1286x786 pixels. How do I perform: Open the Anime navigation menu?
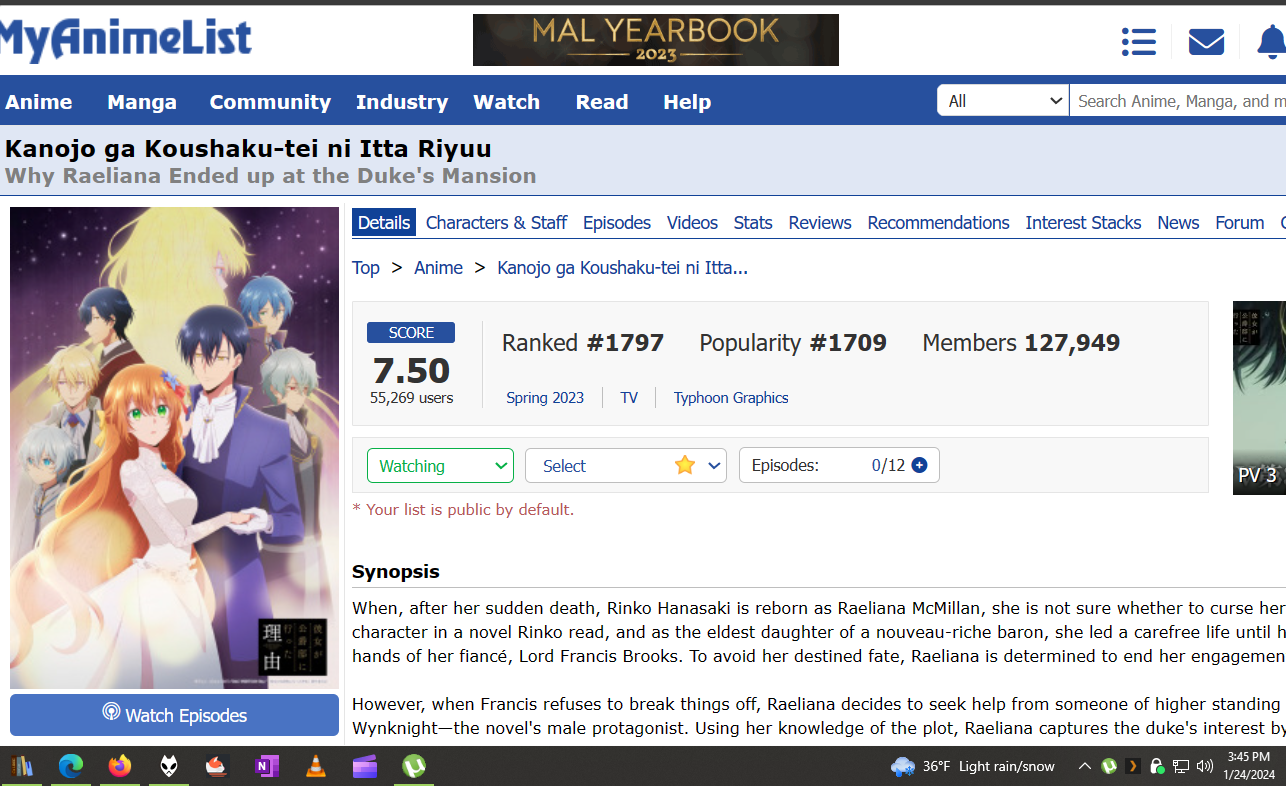[39, 102]
